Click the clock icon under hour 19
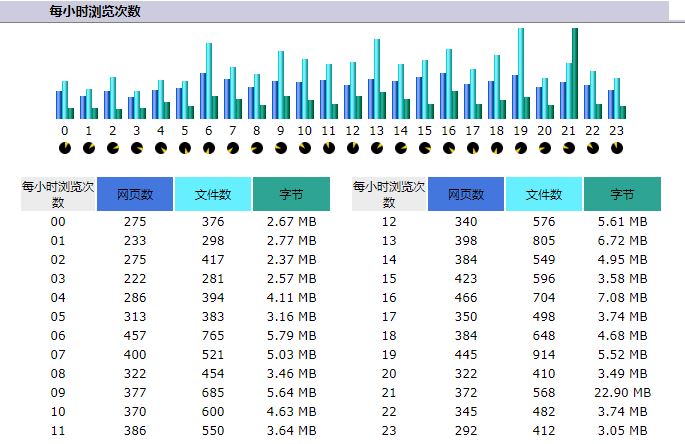685x444 pixels. click(521, 148)
